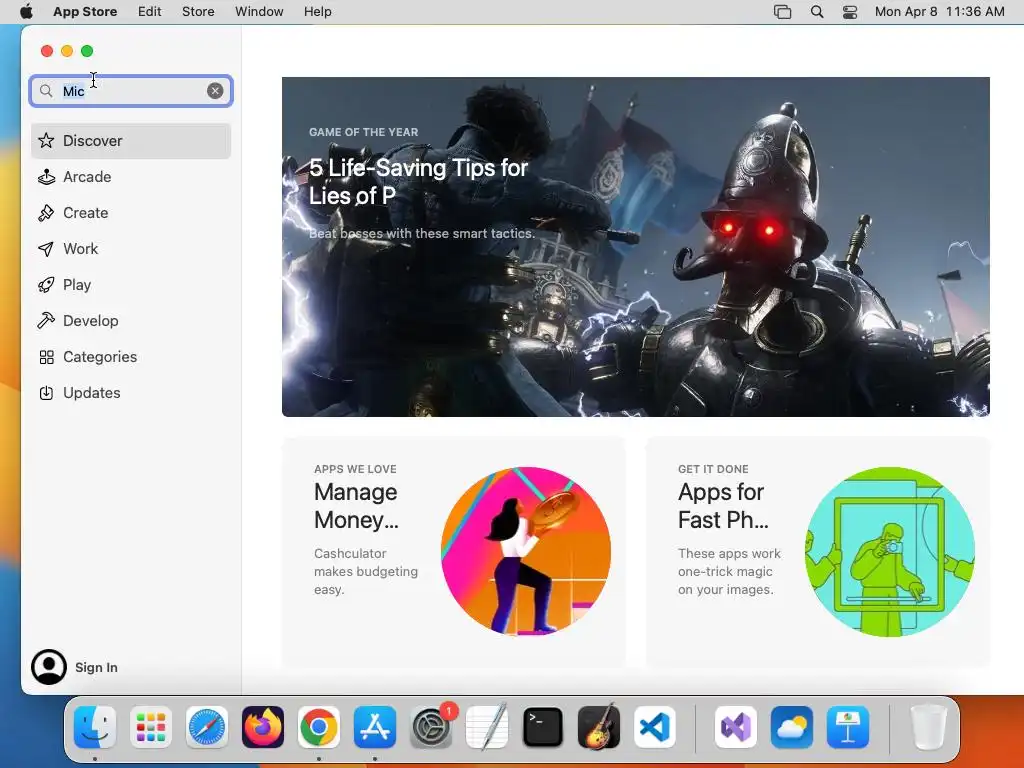1024x768 pixels.
Task: Open Control Center in menu bar
Action: [850, 12]
